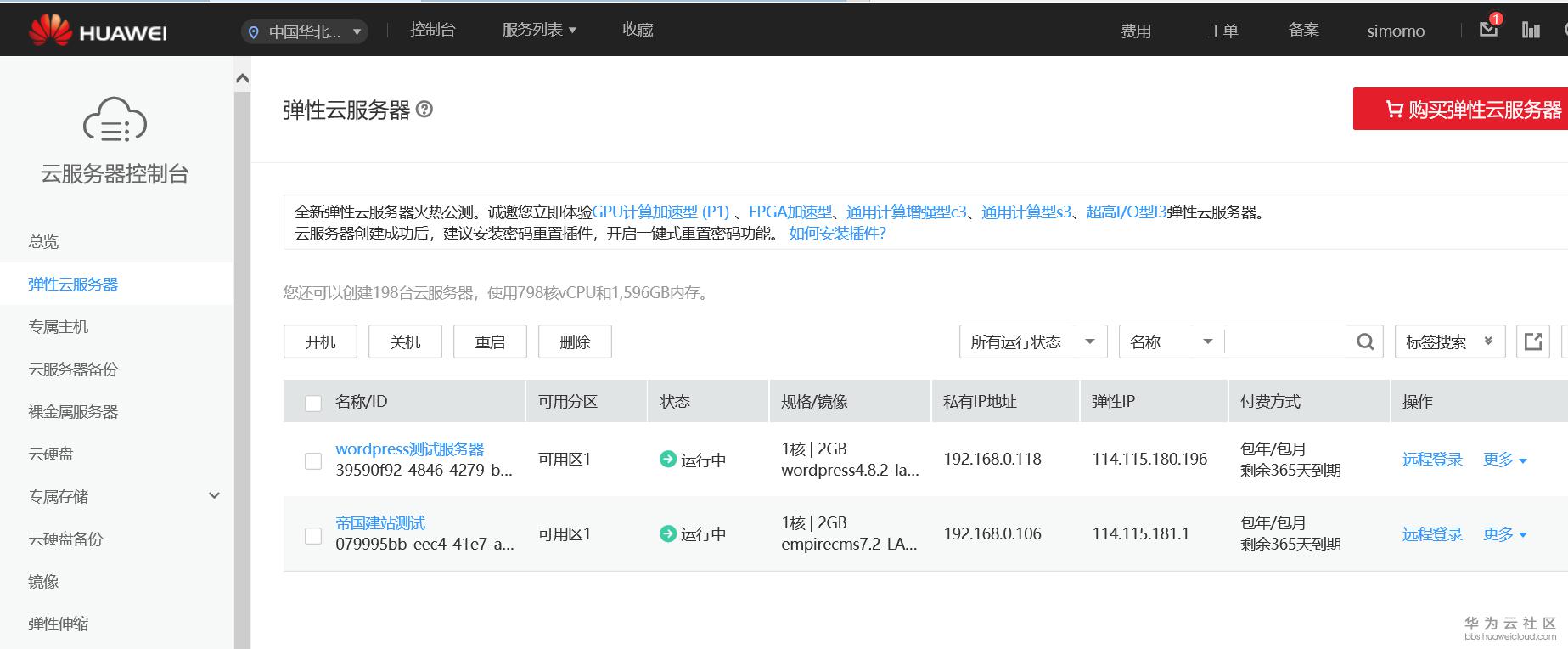Click the Huawei logo icon
The width and height of the screenshot is (1568, 649).
pyautogui.click(x=50, y=30)
